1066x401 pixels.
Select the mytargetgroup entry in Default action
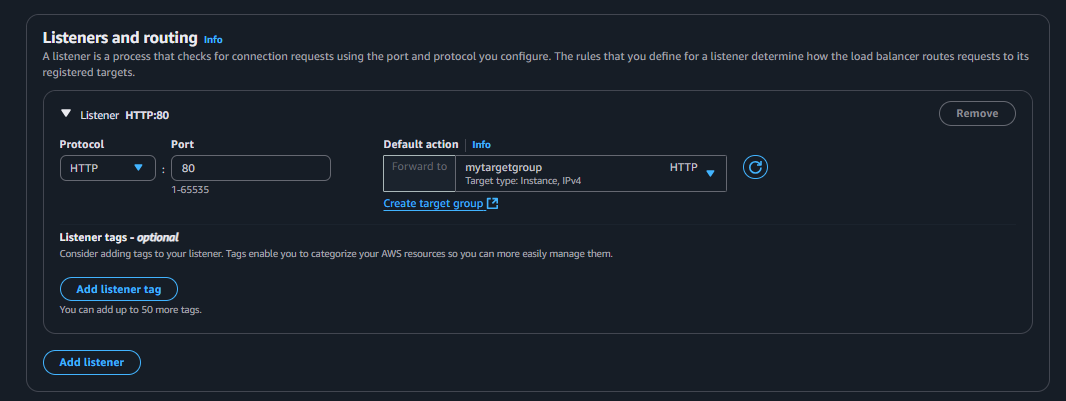coord(504,167)
